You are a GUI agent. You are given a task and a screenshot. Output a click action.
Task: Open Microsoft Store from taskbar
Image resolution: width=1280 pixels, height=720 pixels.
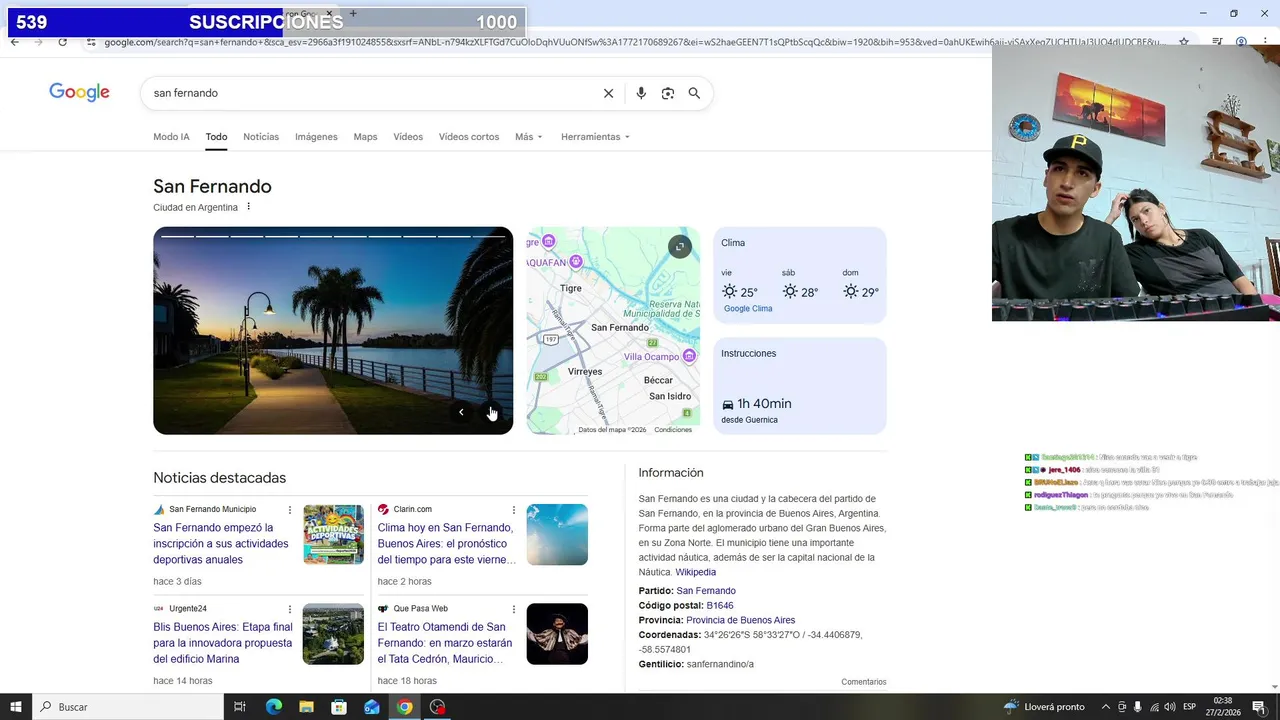[x=339, y=707]
